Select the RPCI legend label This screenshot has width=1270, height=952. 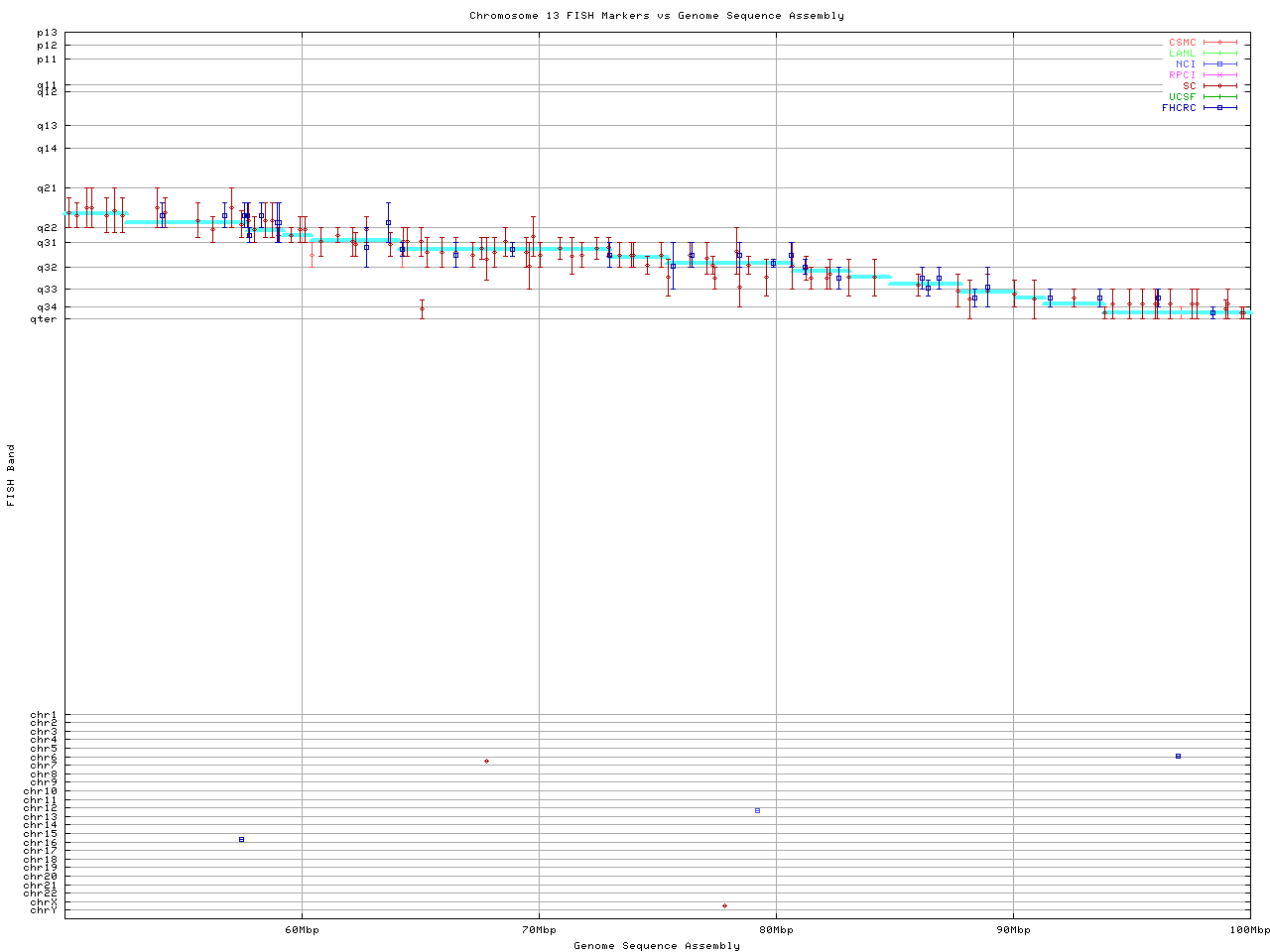pyautogui.click(x=1182, y=75)
